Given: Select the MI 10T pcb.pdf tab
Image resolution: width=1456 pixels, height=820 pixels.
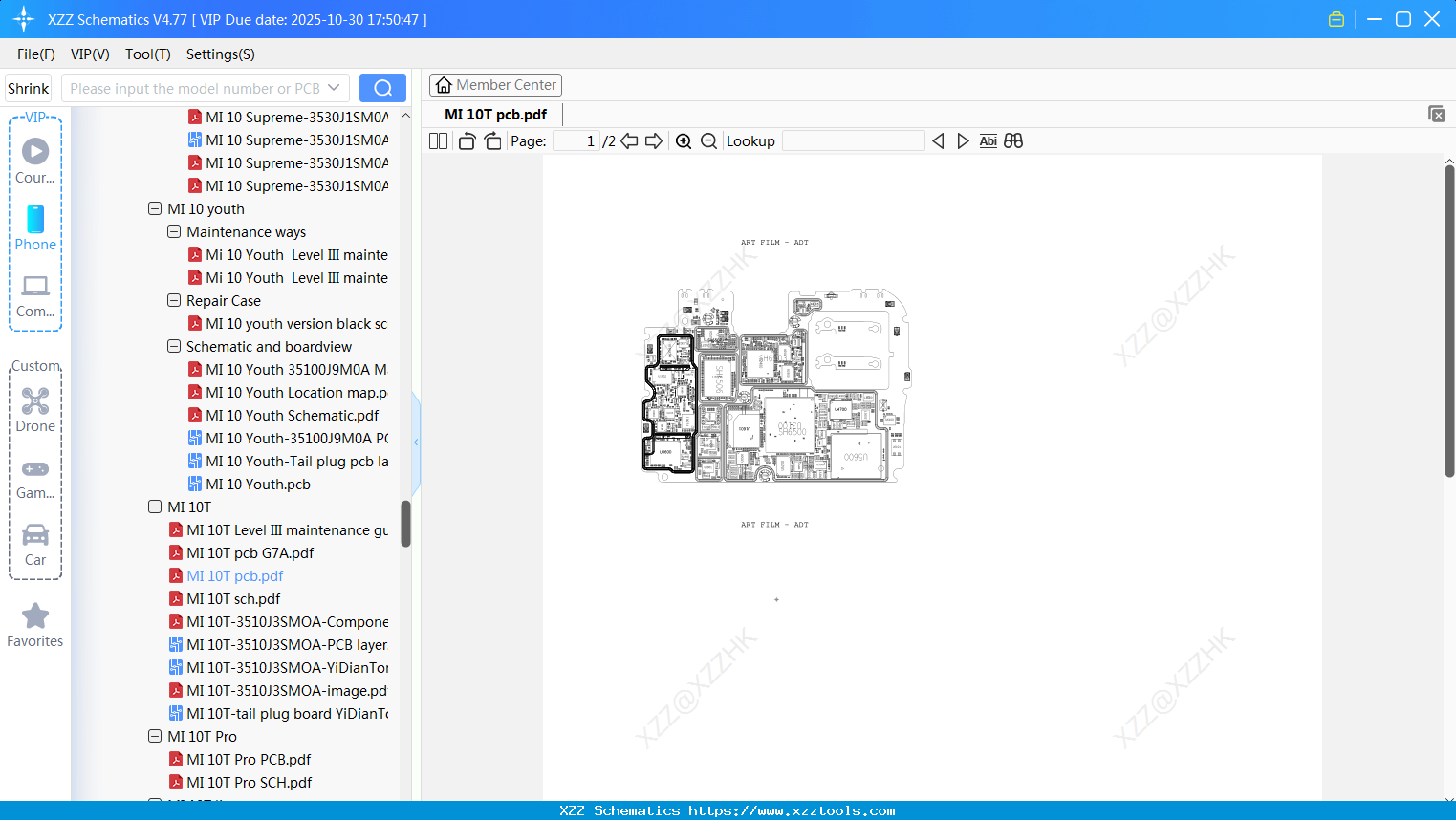Looking at the screenshot, I should [495, 115].
